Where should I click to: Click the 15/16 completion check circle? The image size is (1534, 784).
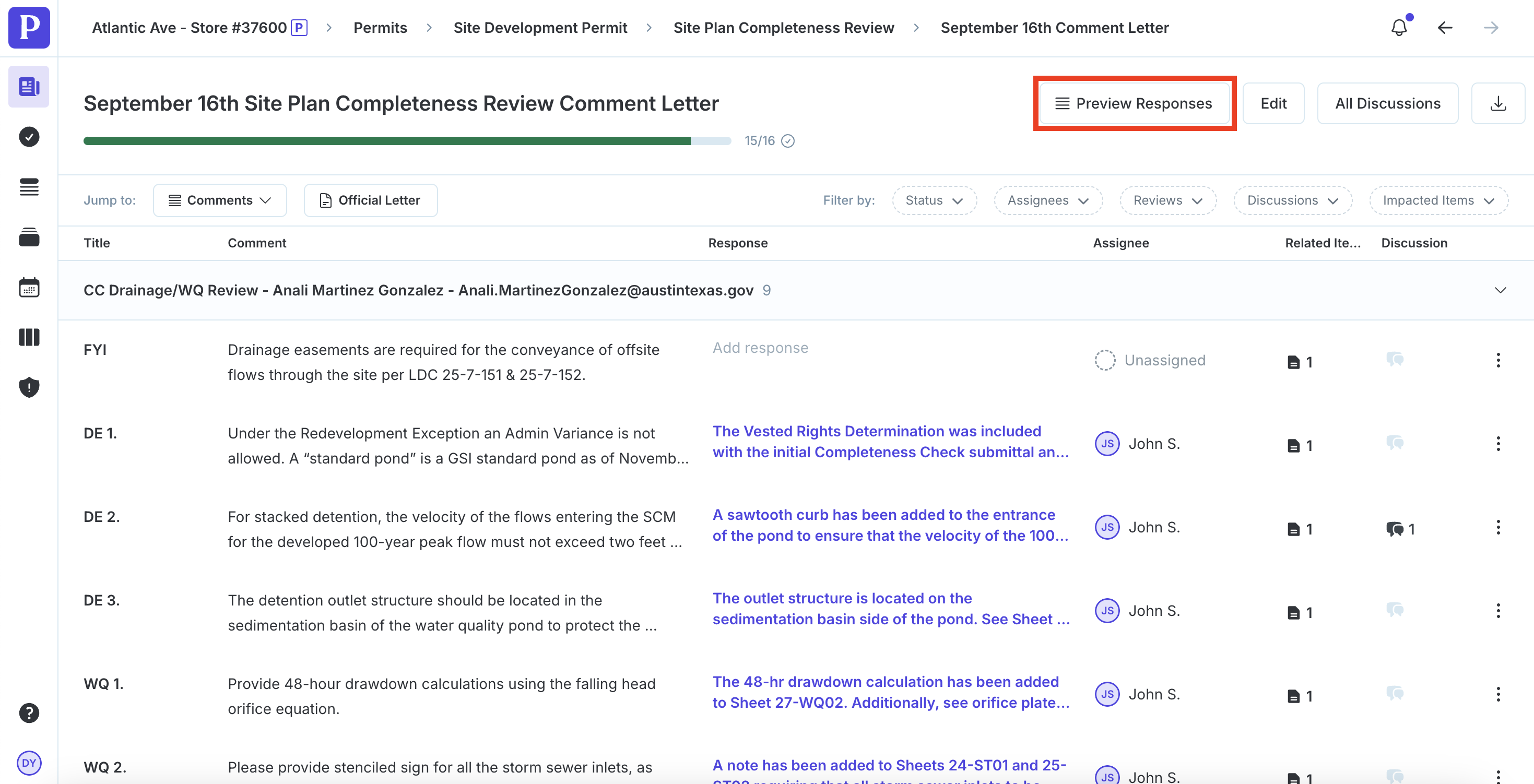788,141
